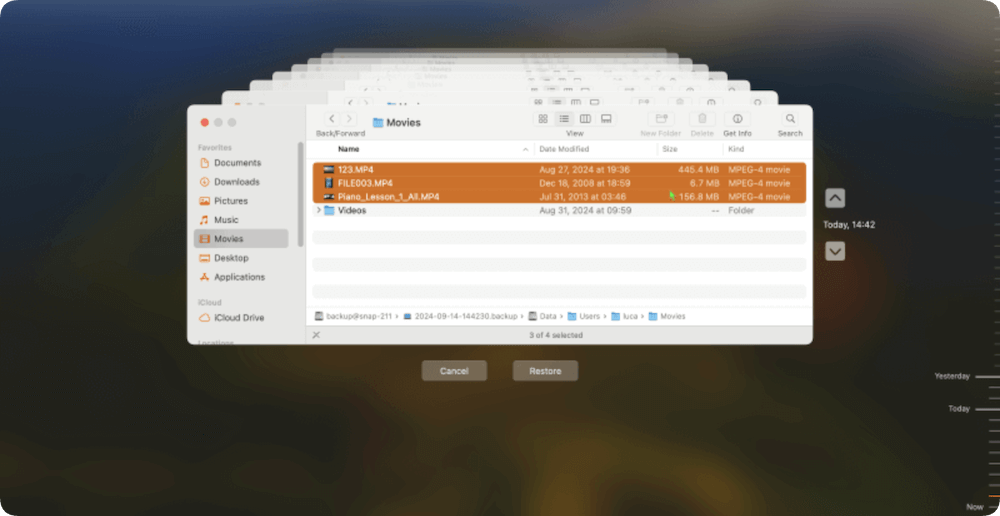Click the X icon in status bar
Viewport: 1000px width, 516px height.
[x=316, y=335]
